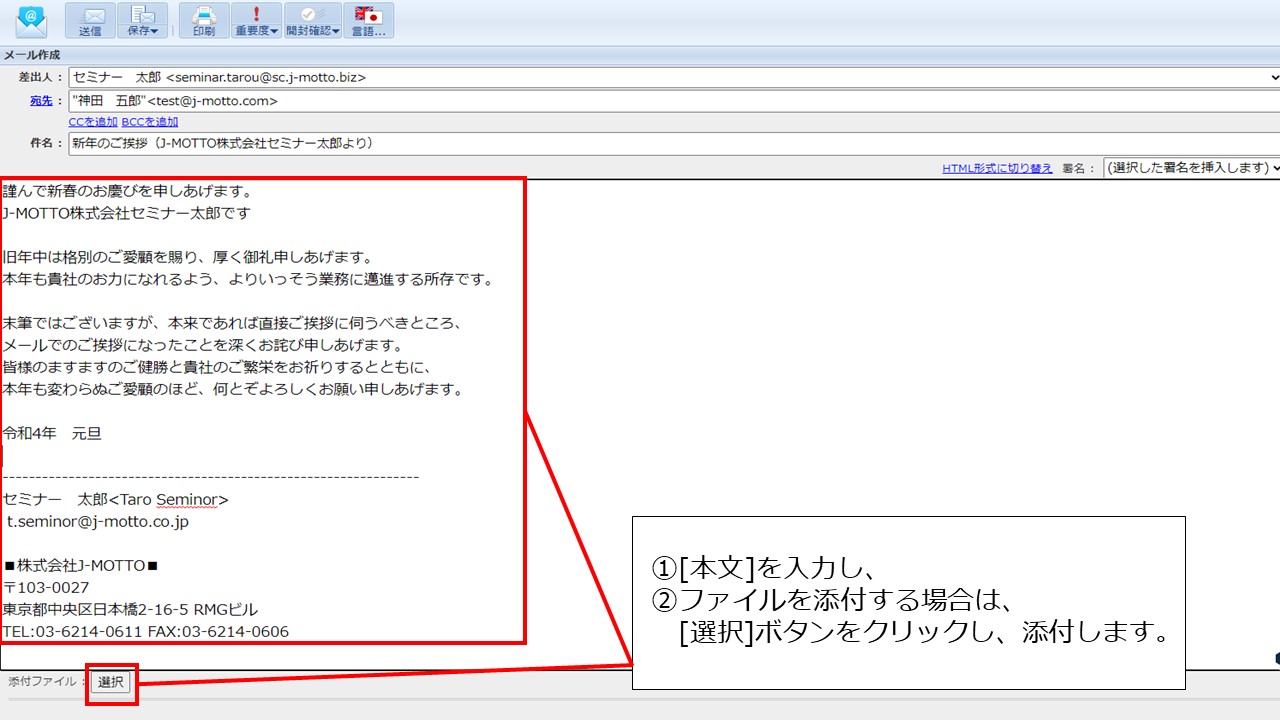Click the line starting with 本年も変わらぬご愛顧
This screenshot has height=720, width=1280.
click(233, 389)
